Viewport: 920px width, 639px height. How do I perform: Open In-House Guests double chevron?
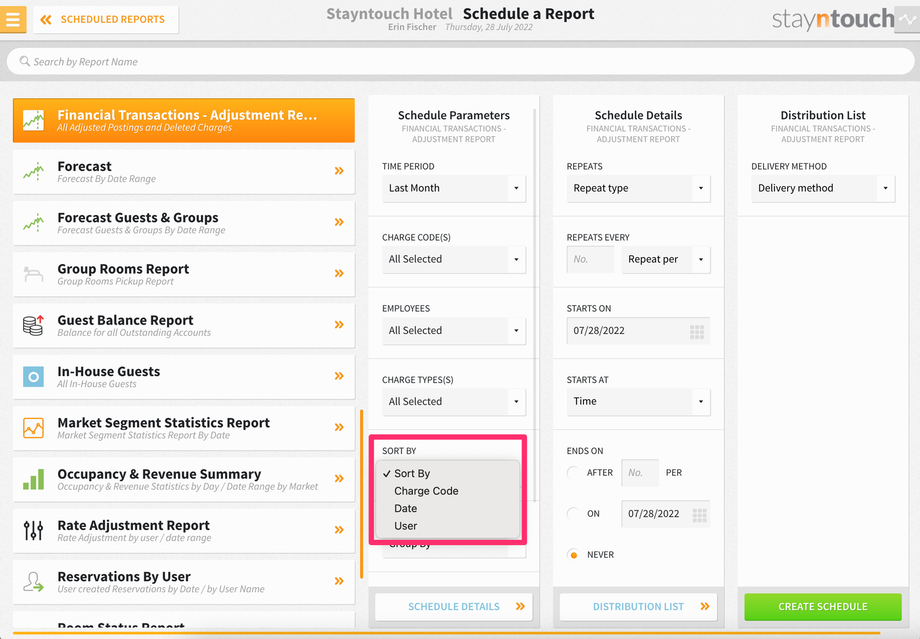coord(339,376)
